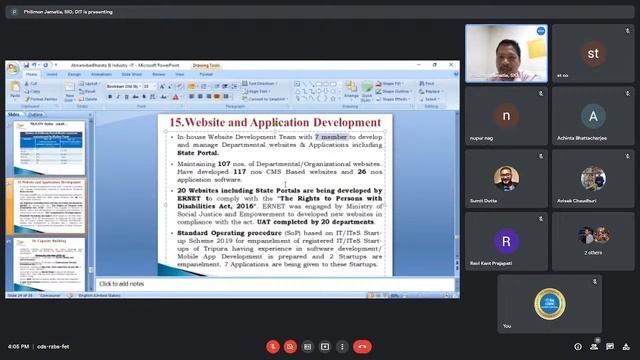640x360 pixels.
Task: Toggle Strikethrough formatting
Action: [x=135, y=97]
